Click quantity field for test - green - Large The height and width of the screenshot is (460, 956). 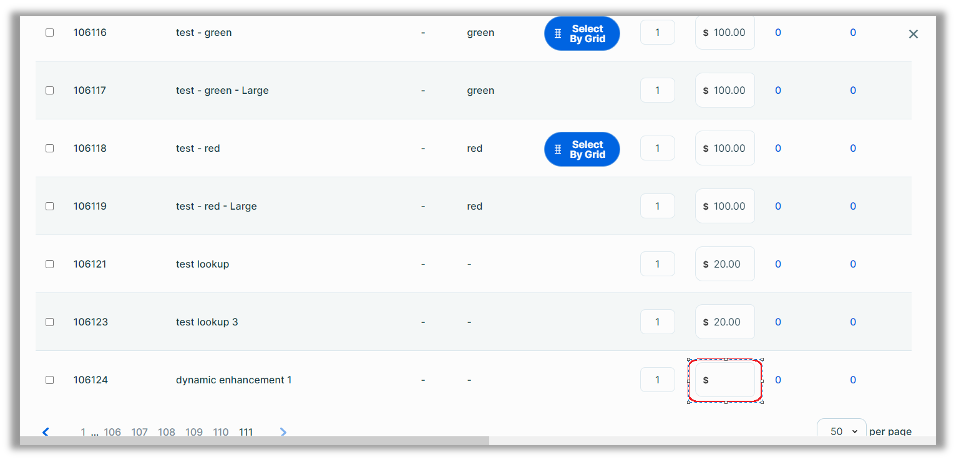657,91
